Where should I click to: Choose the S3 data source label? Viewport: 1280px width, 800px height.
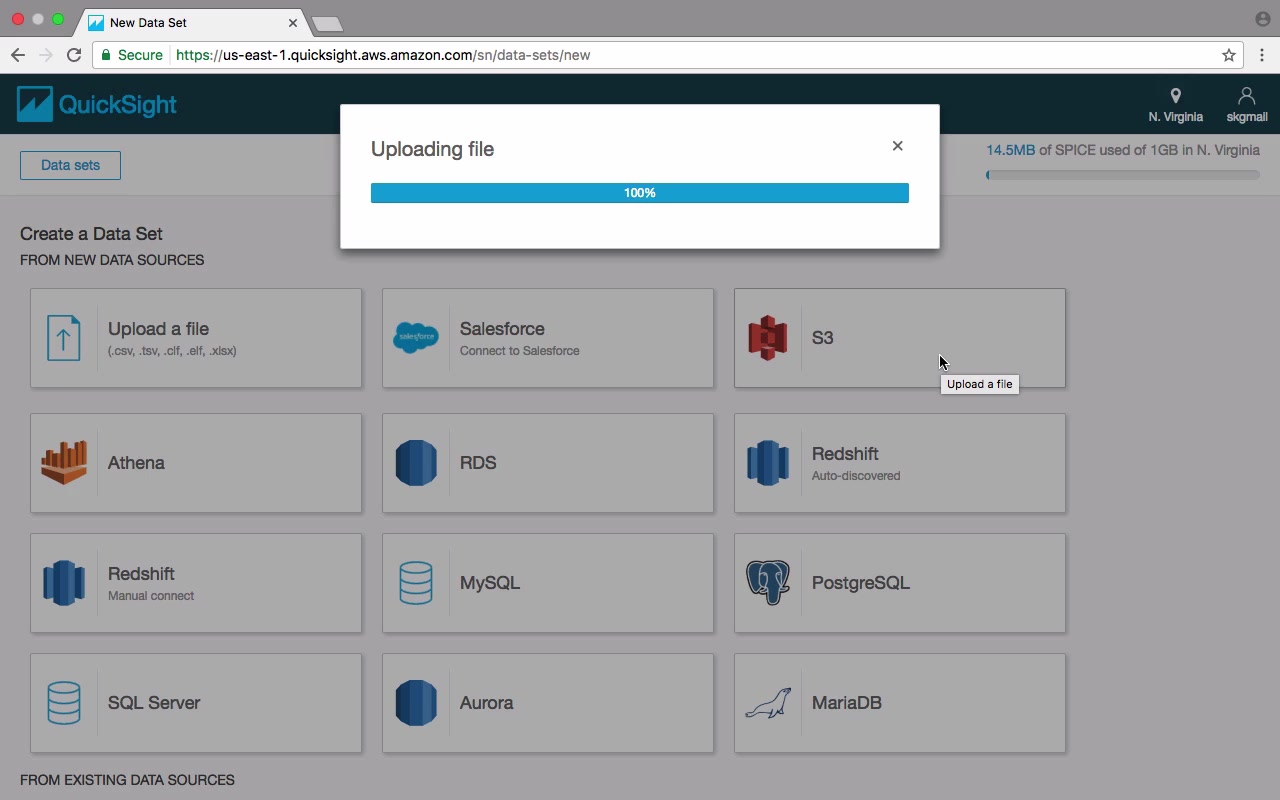[822, 338]
